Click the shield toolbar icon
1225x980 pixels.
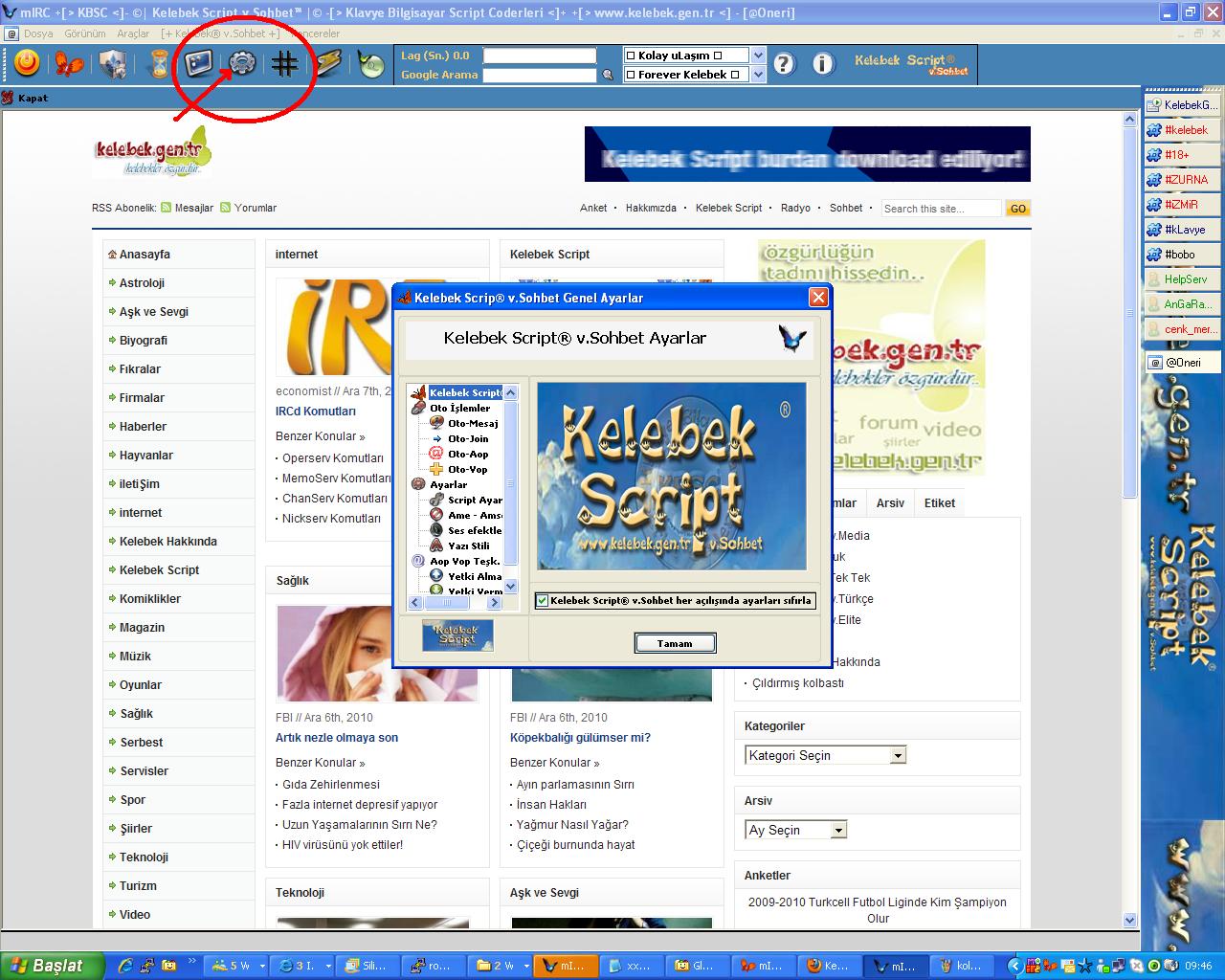pos(113,64)
